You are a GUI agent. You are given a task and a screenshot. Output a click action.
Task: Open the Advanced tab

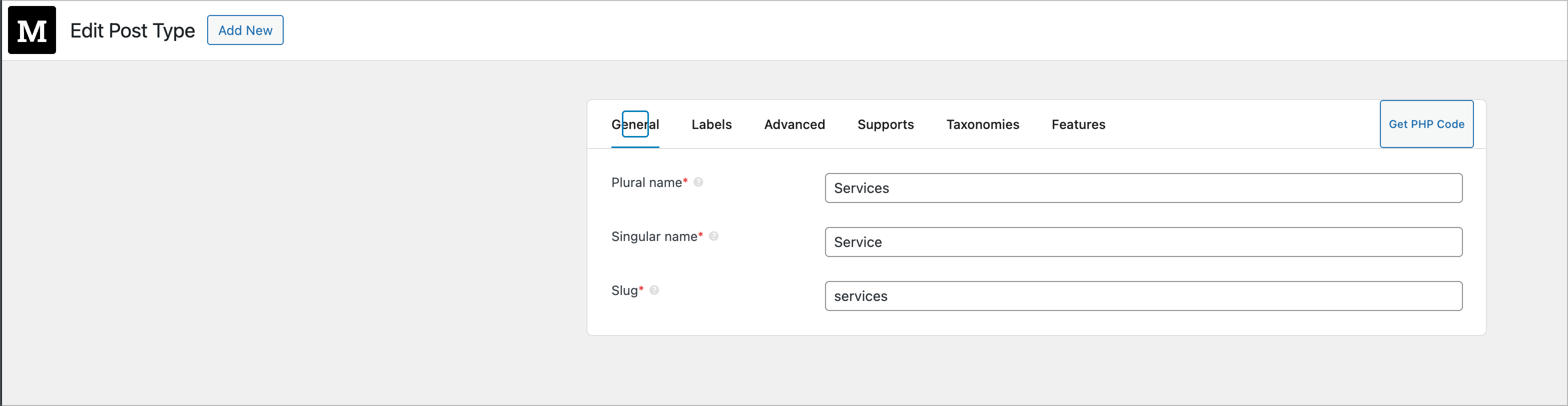[x=795, y=124]
